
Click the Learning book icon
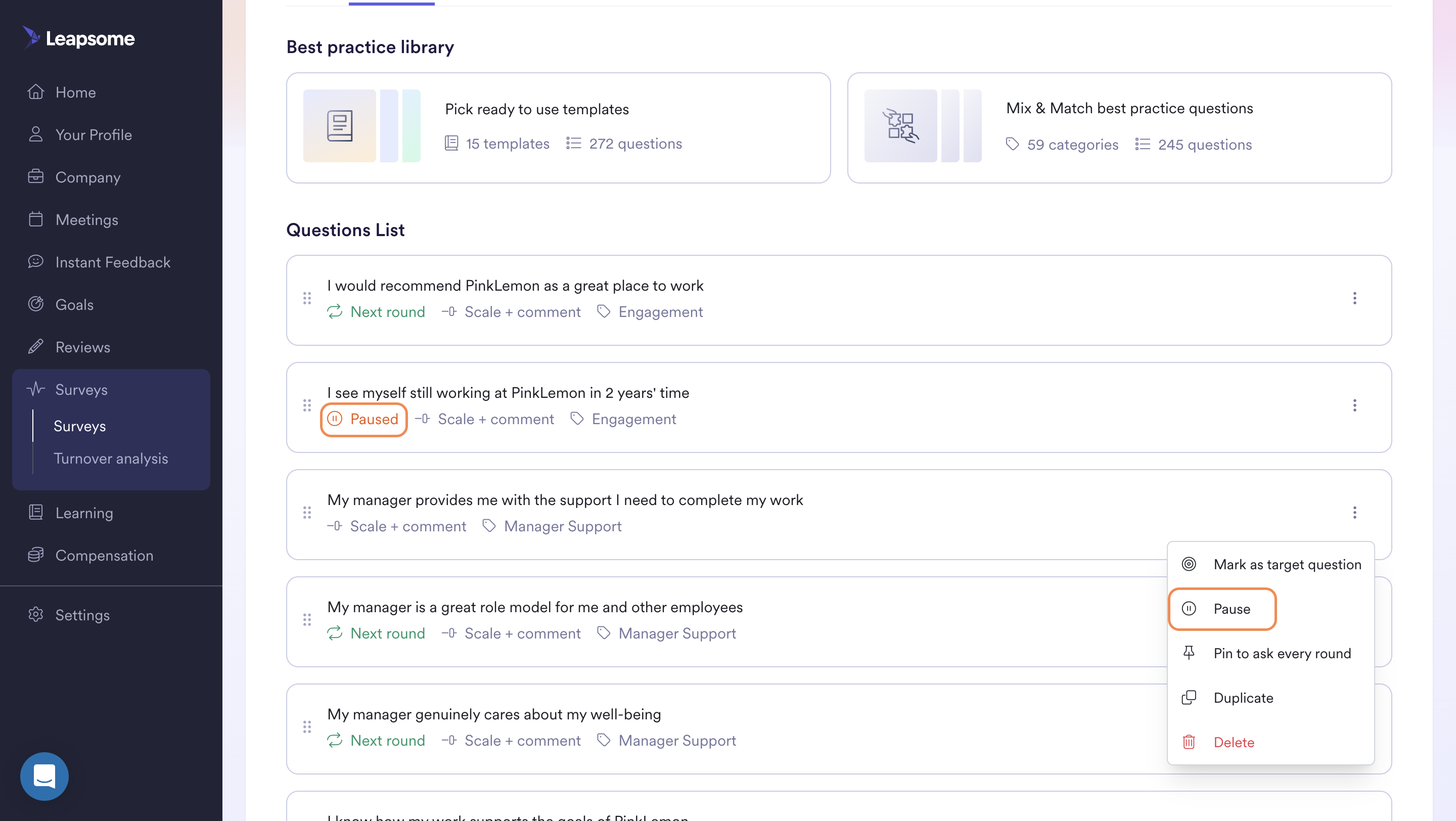click(x=35, y=513)
